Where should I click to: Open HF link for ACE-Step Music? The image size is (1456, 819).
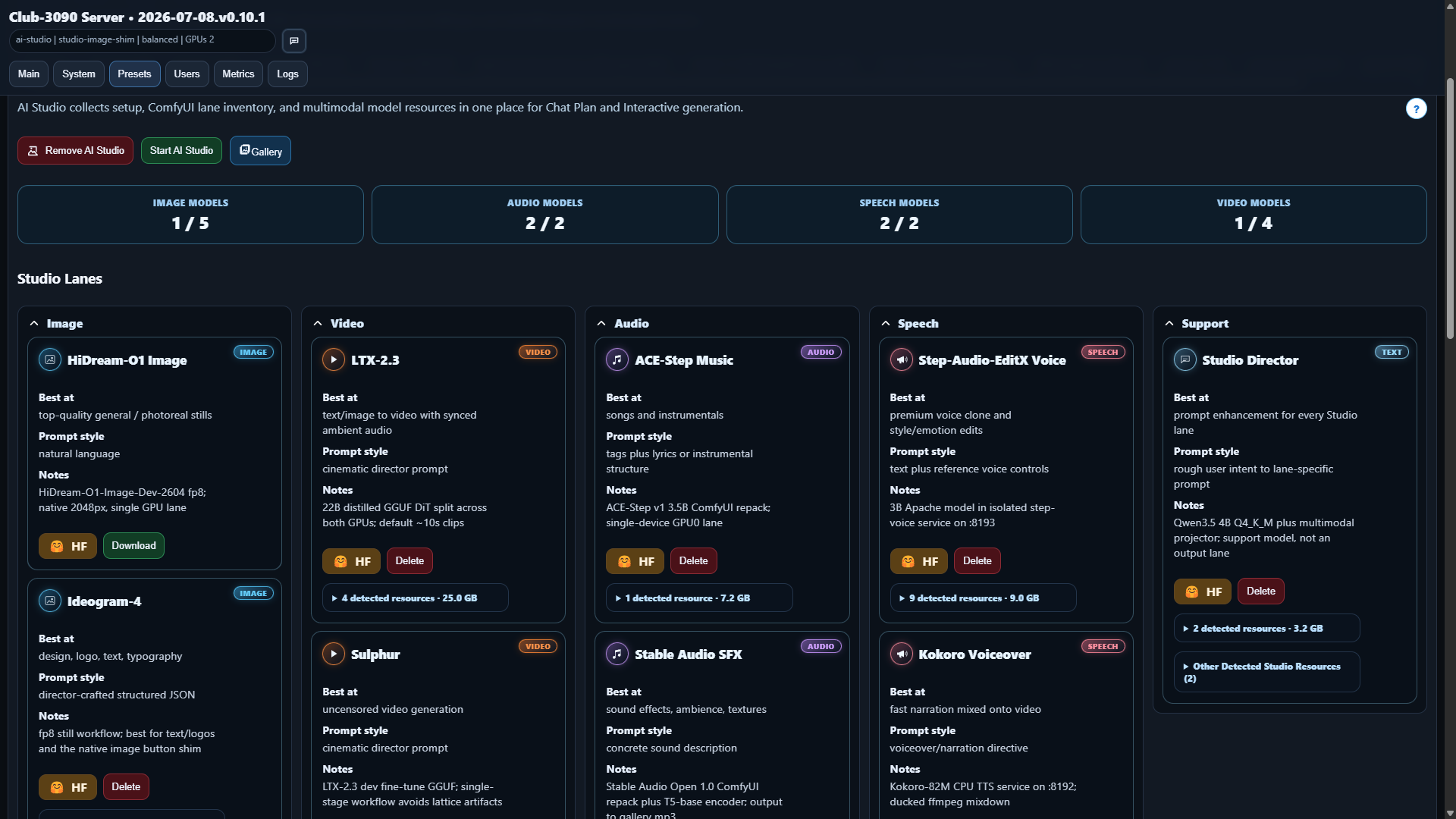tap(635, 561)
